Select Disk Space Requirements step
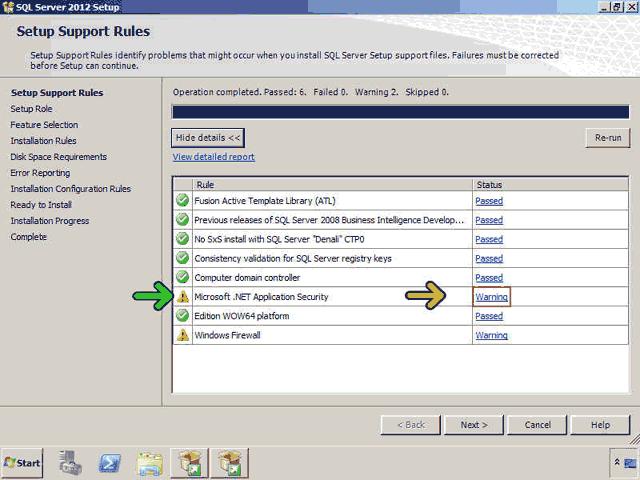The height and width of the screenshot is (480, 640). pos(58,156)
